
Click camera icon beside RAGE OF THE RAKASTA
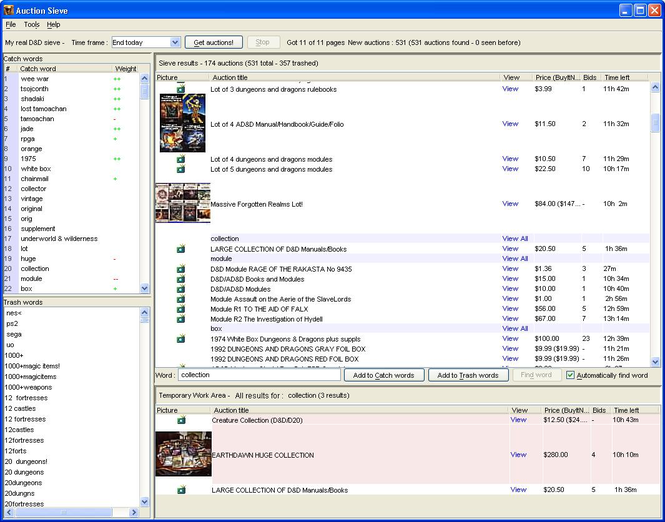point(181,269)
